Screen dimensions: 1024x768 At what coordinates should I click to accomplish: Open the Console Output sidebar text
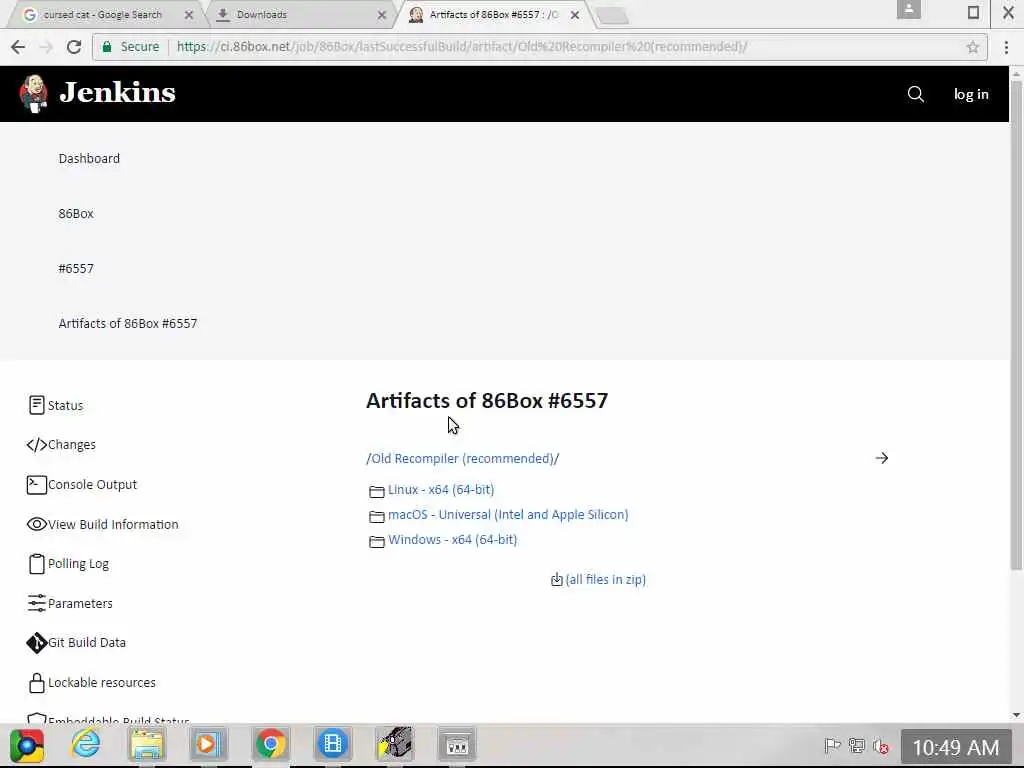tap(93, 485)
